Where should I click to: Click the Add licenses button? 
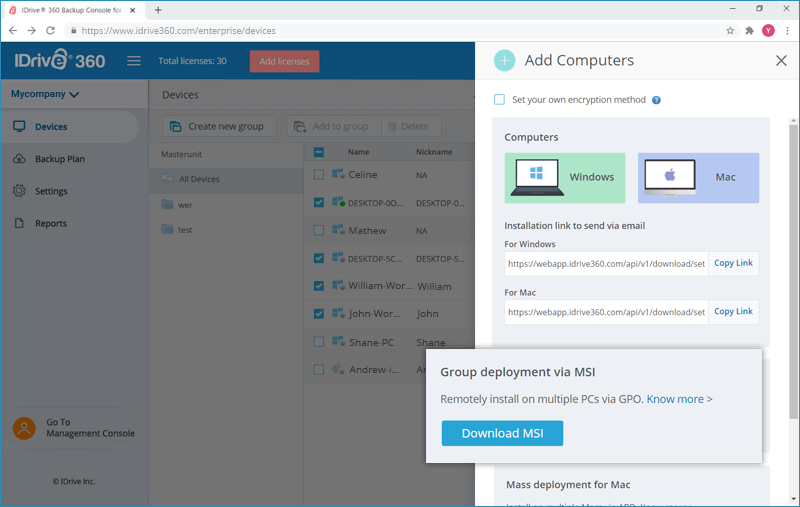(x=284, y=61)
